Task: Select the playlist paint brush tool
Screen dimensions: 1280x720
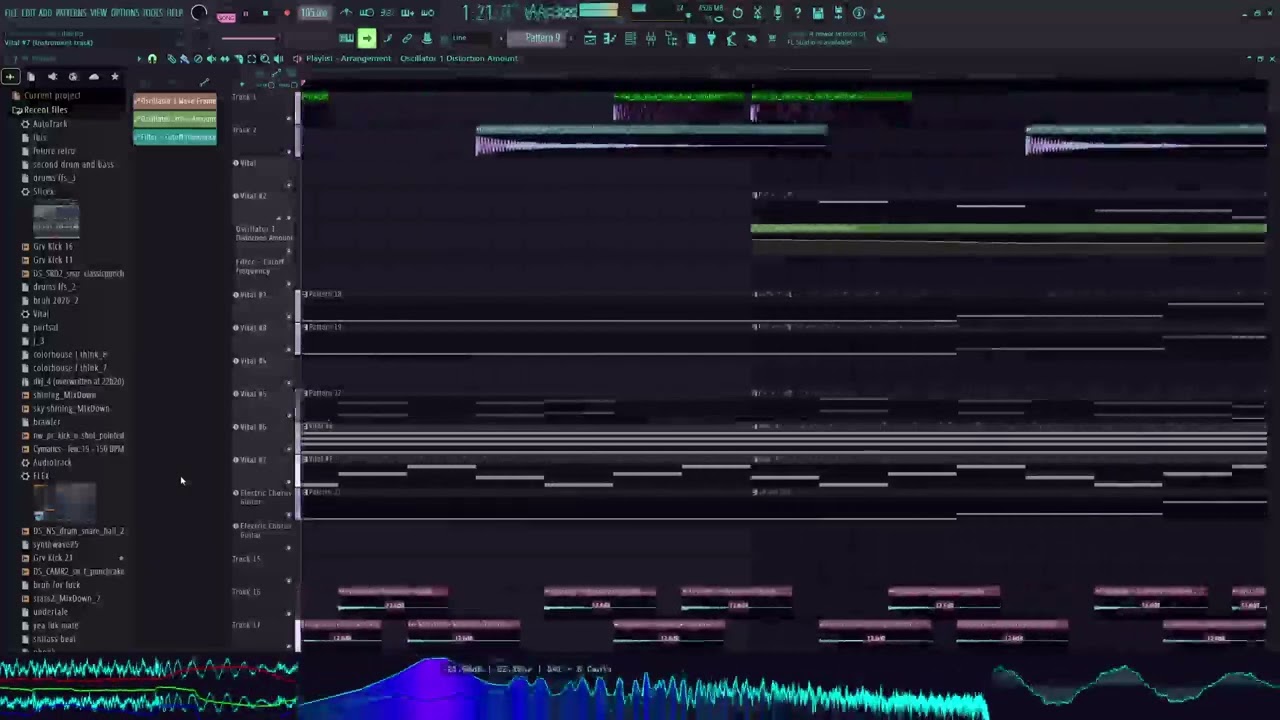Action: point(184,58)
